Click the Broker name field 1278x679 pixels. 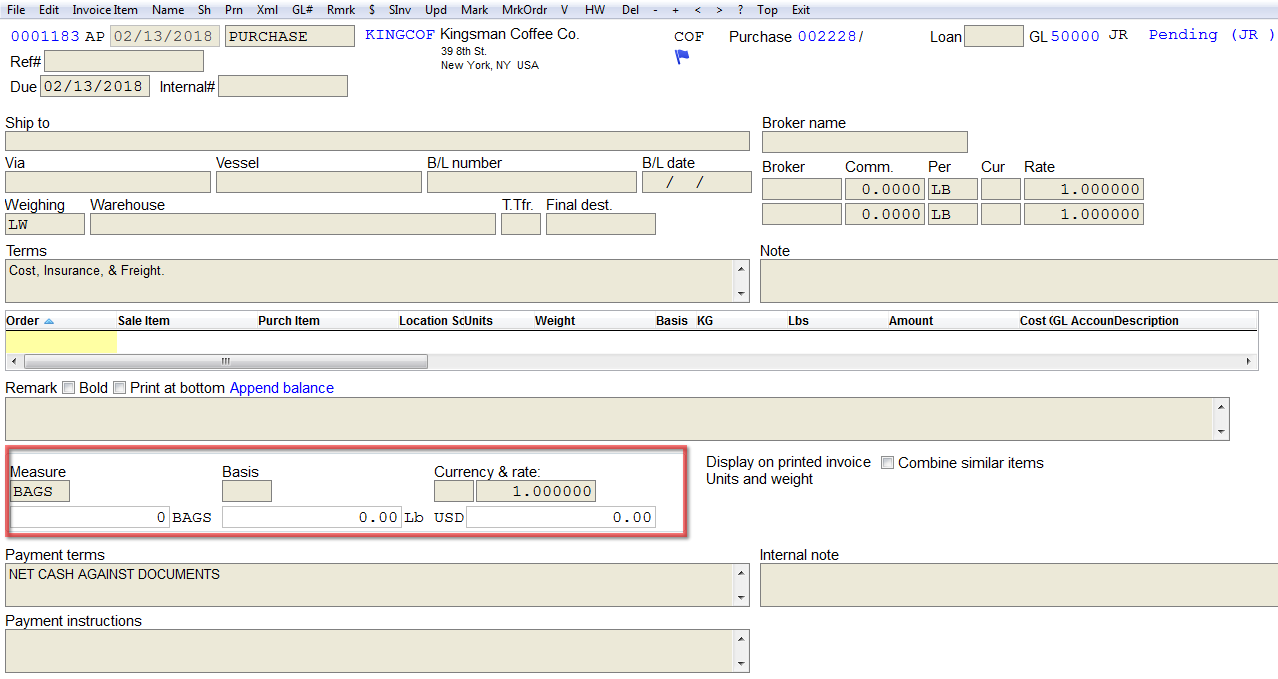click(x=865, y=142)
